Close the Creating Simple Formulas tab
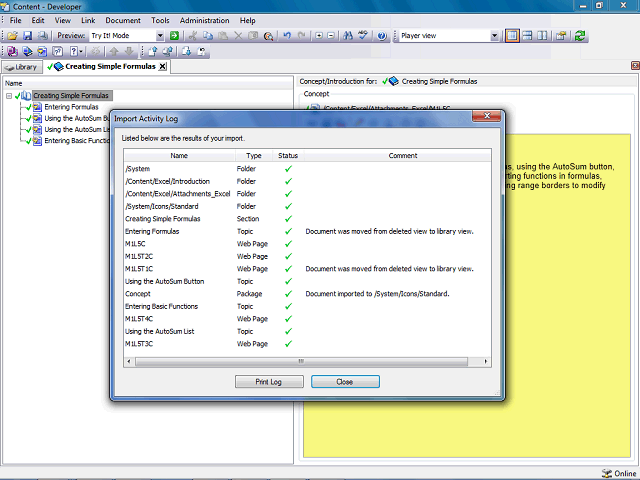 tap(162, 67)
